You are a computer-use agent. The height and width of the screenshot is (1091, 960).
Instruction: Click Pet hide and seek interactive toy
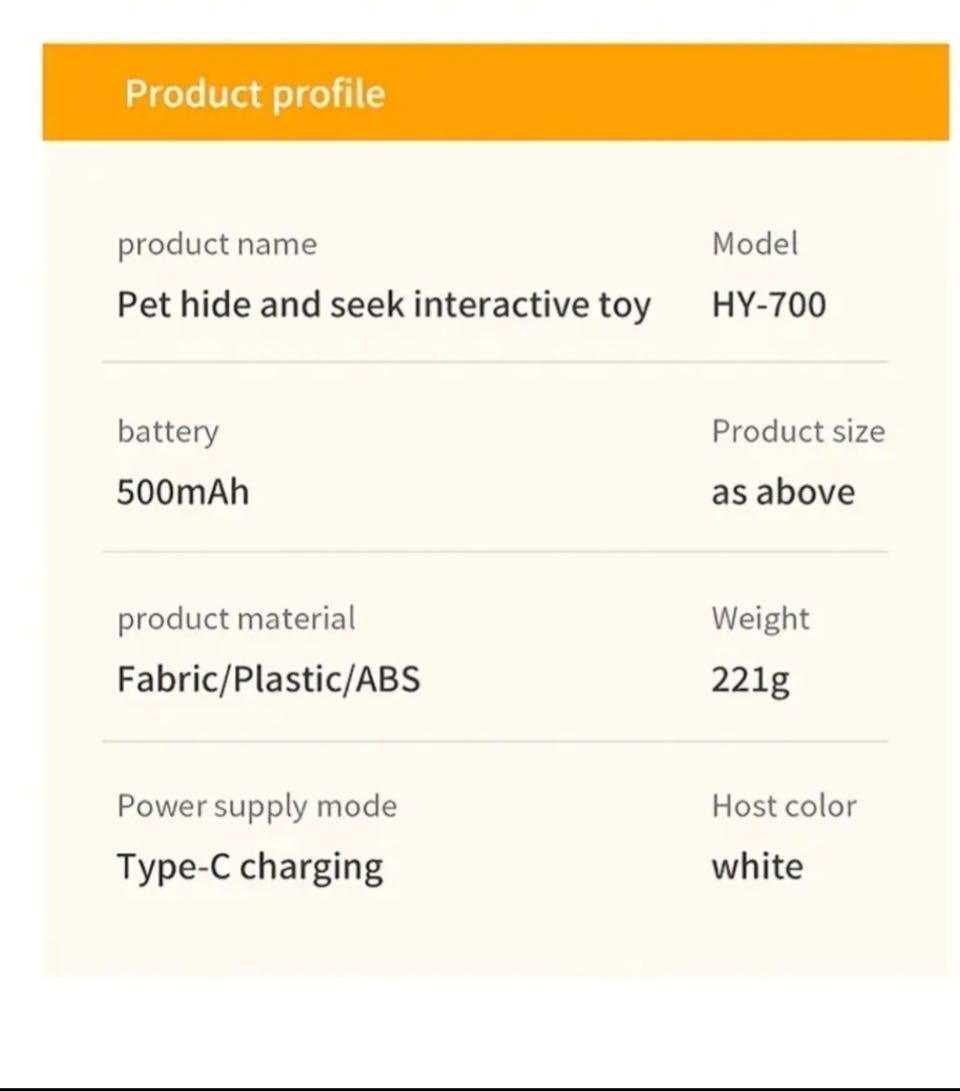coord(384,305)
